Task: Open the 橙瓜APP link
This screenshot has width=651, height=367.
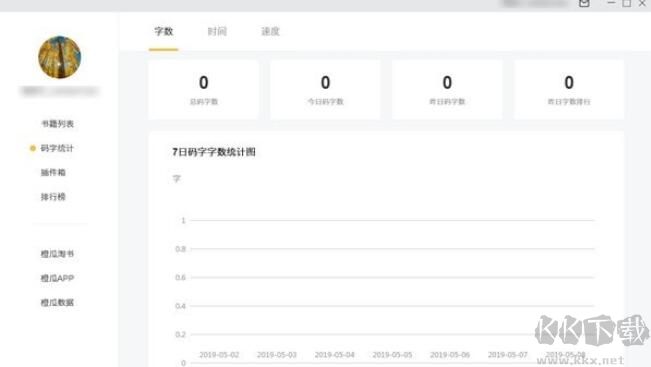Action: pos(57,278)
